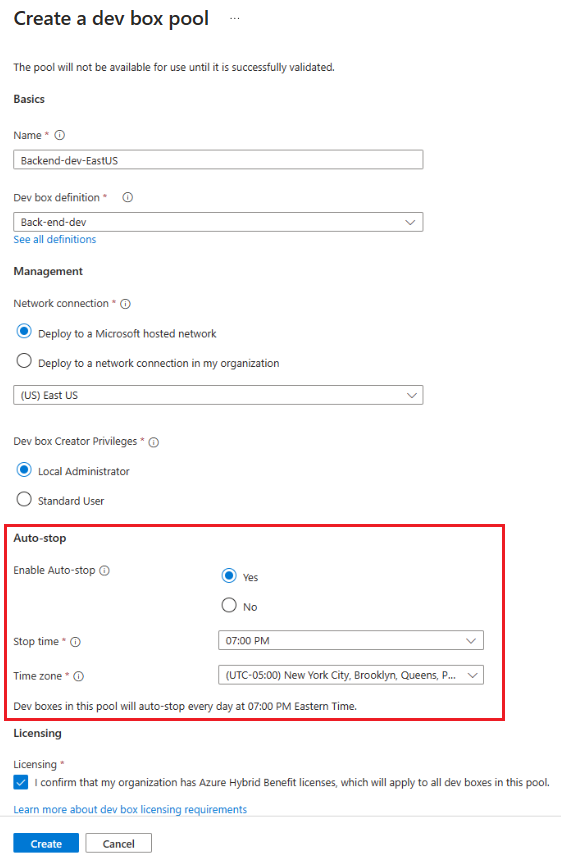The image size is (561, 864).
Task: Click the Enable Auto-stop info icon
Action: click(x=104, y=570)
